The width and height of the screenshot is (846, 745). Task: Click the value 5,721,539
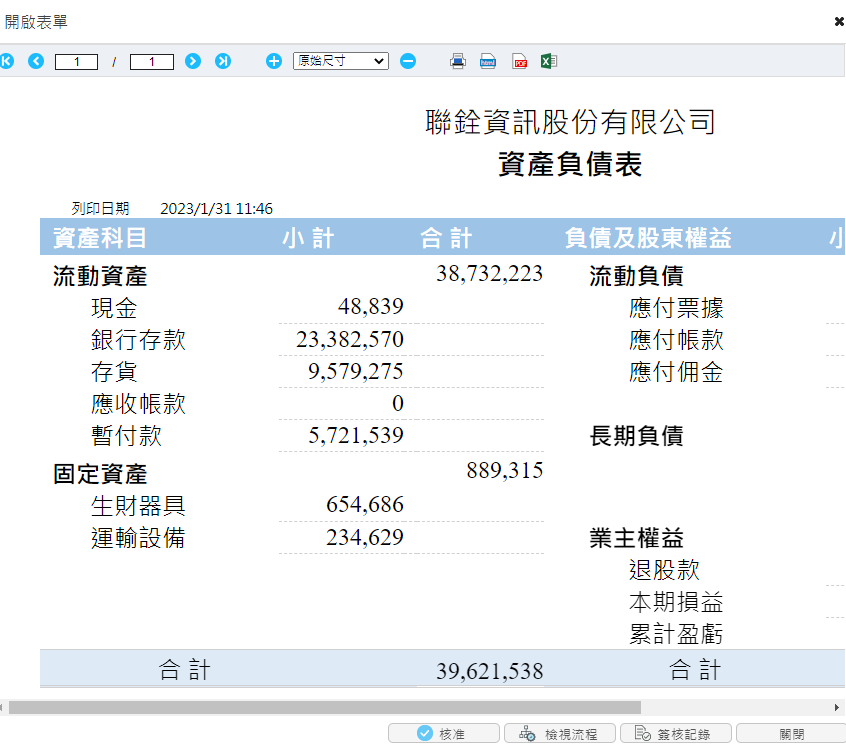(356, 435)
